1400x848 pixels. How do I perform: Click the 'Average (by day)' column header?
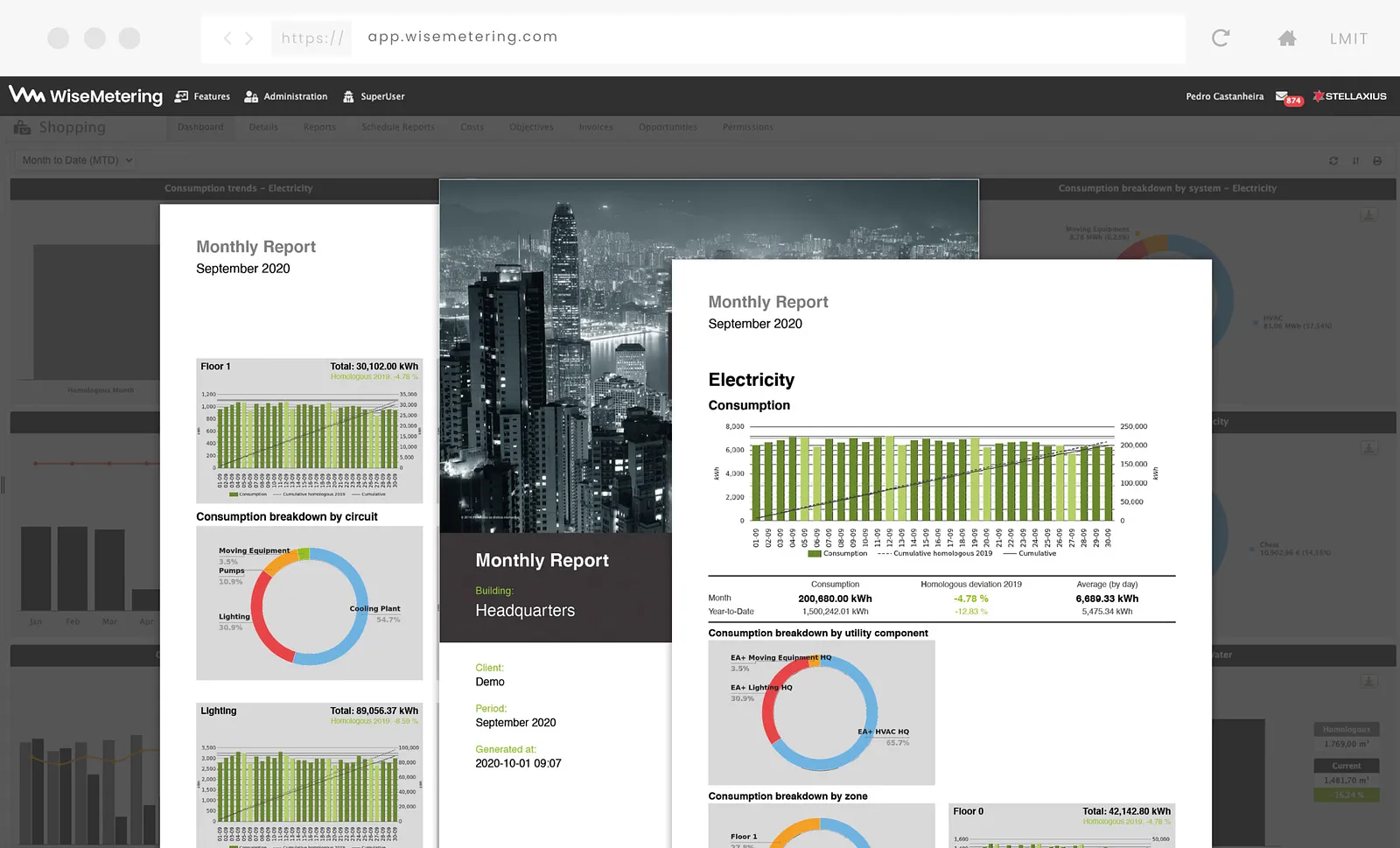click(1107, 584)
